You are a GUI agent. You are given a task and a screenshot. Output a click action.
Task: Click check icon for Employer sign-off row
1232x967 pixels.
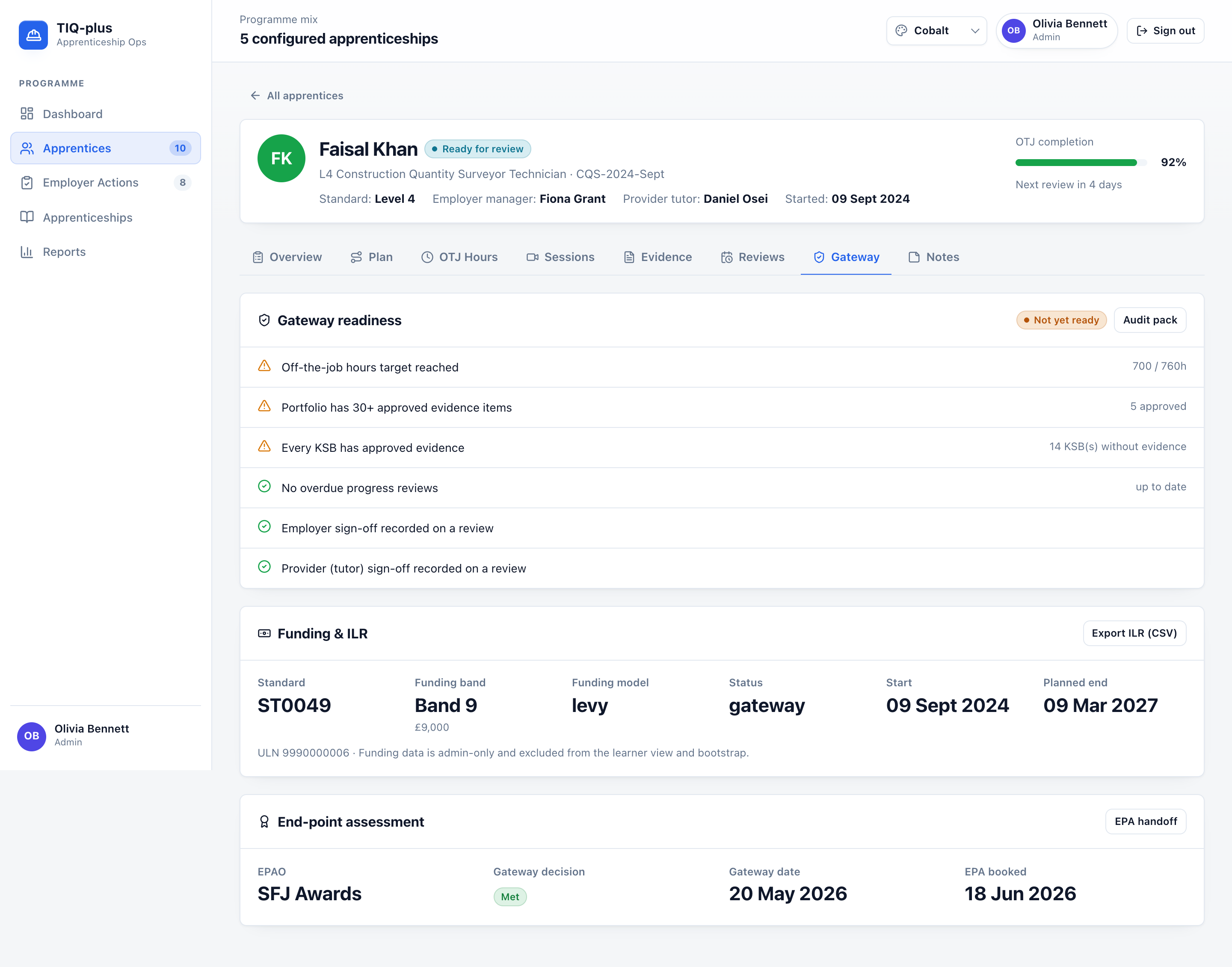(264, 527)
